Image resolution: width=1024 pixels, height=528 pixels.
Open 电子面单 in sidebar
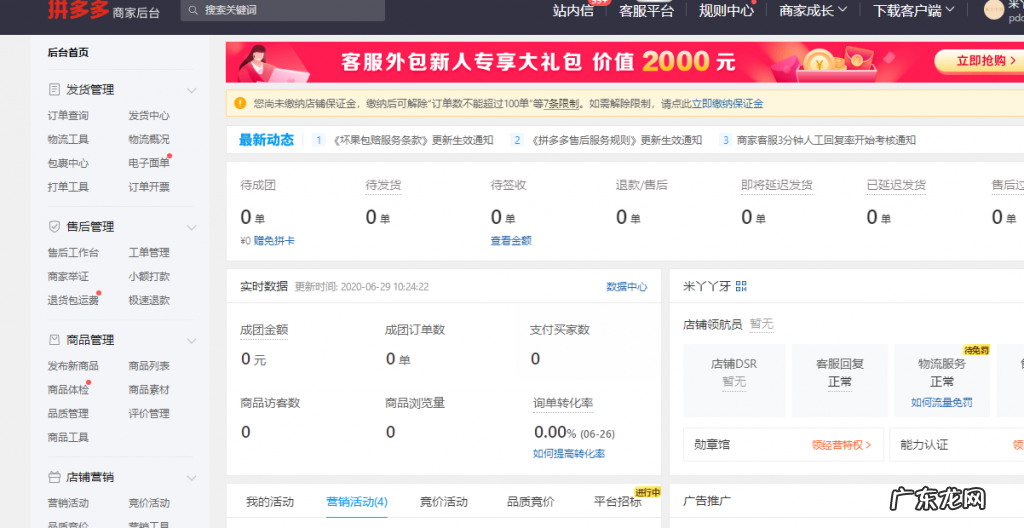(149, 163)
